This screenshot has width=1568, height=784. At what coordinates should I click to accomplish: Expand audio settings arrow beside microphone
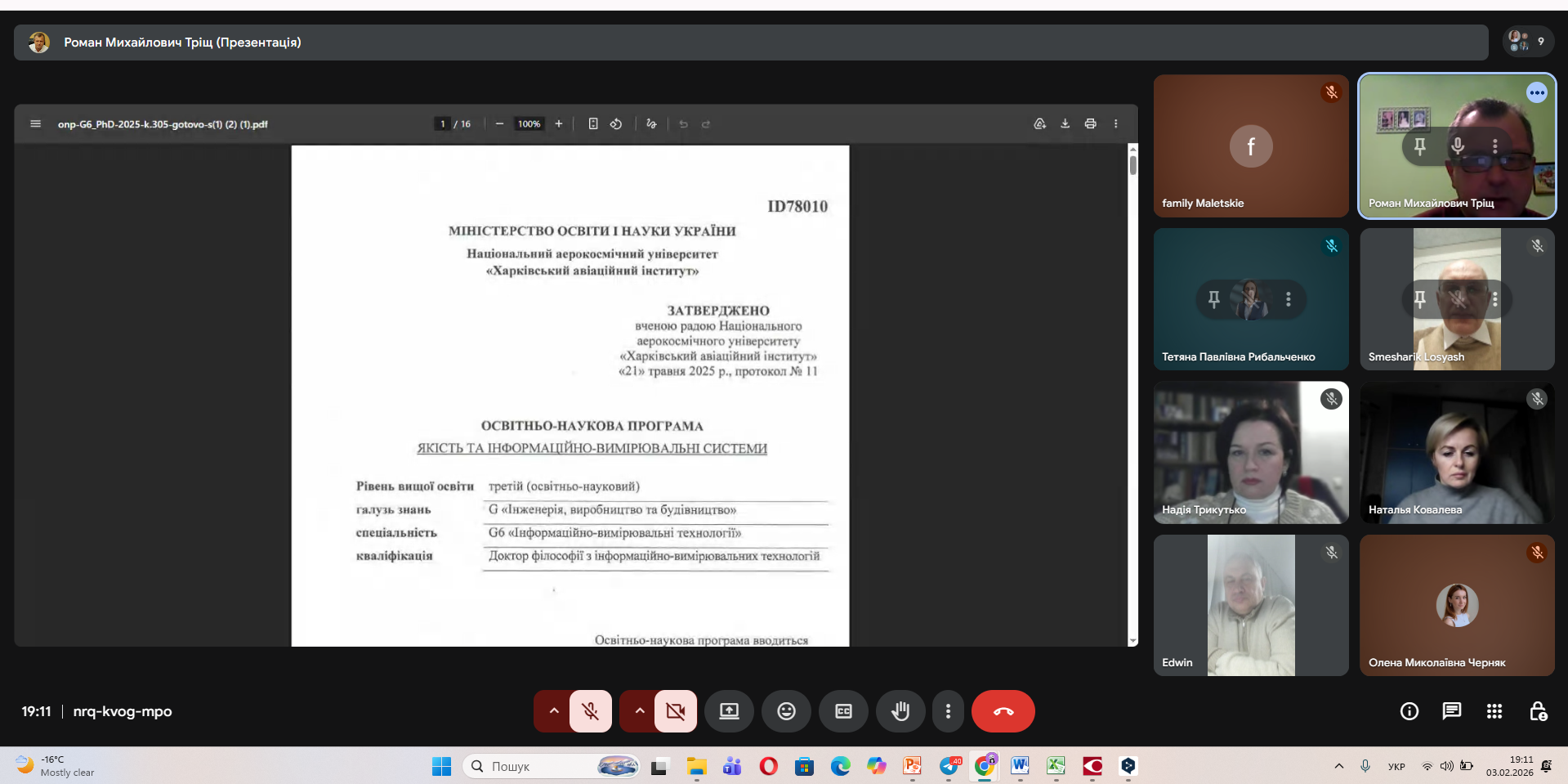click(x=554, y=711)
